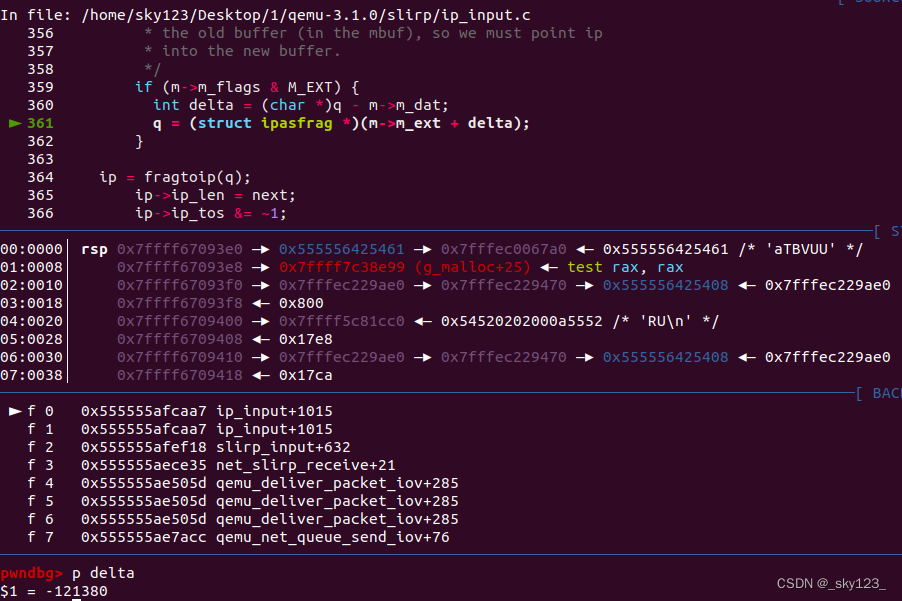Screen dimensions: 902x601
Task: Click line 362 closing brace
Action: click(139, 141)
